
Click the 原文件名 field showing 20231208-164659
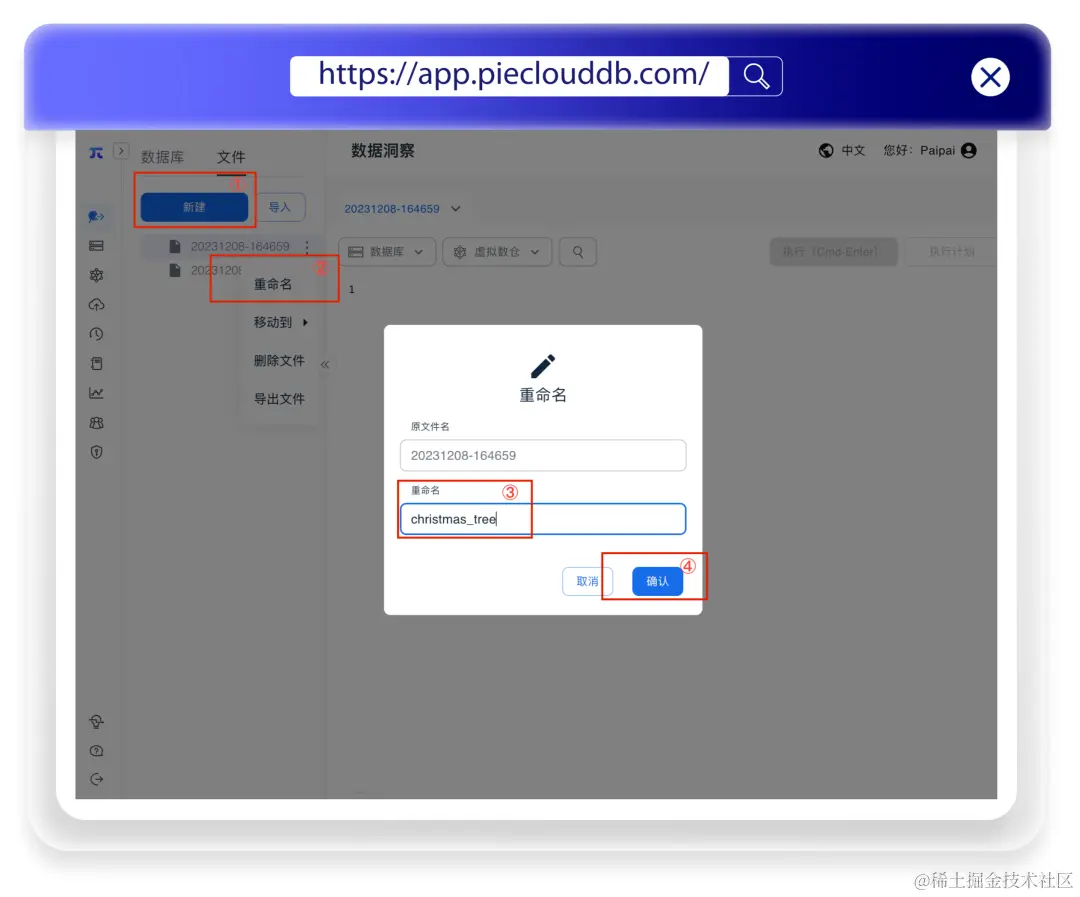click(x=543, y=455)
